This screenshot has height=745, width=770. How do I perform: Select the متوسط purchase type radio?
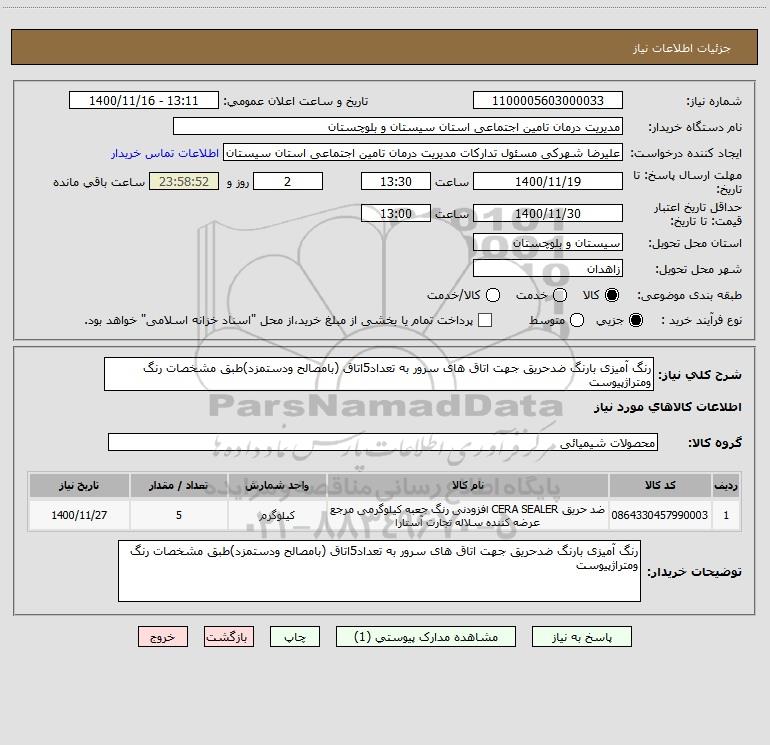577,320
